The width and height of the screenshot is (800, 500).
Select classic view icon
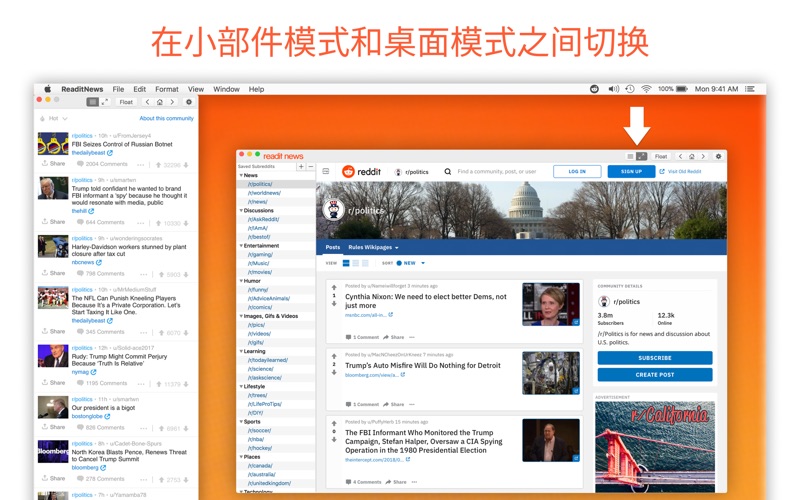coord(356,263)
